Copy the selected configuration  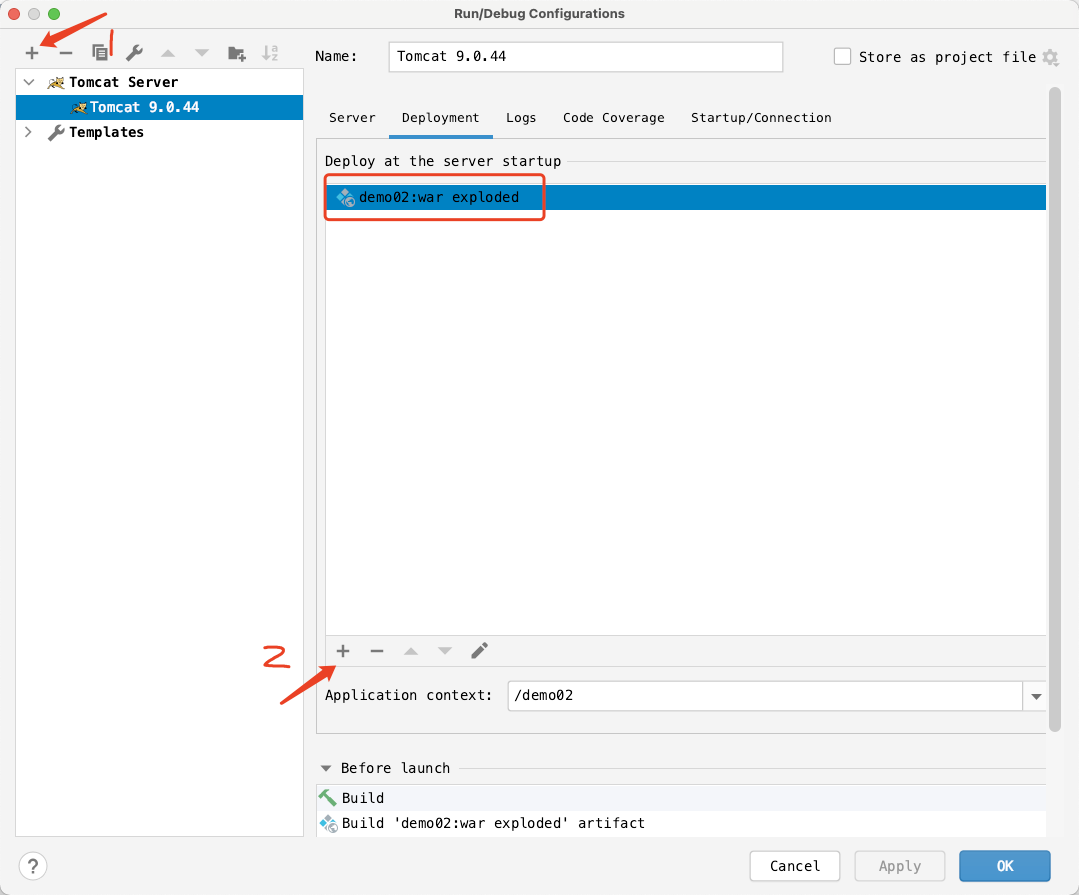[100, 53]
